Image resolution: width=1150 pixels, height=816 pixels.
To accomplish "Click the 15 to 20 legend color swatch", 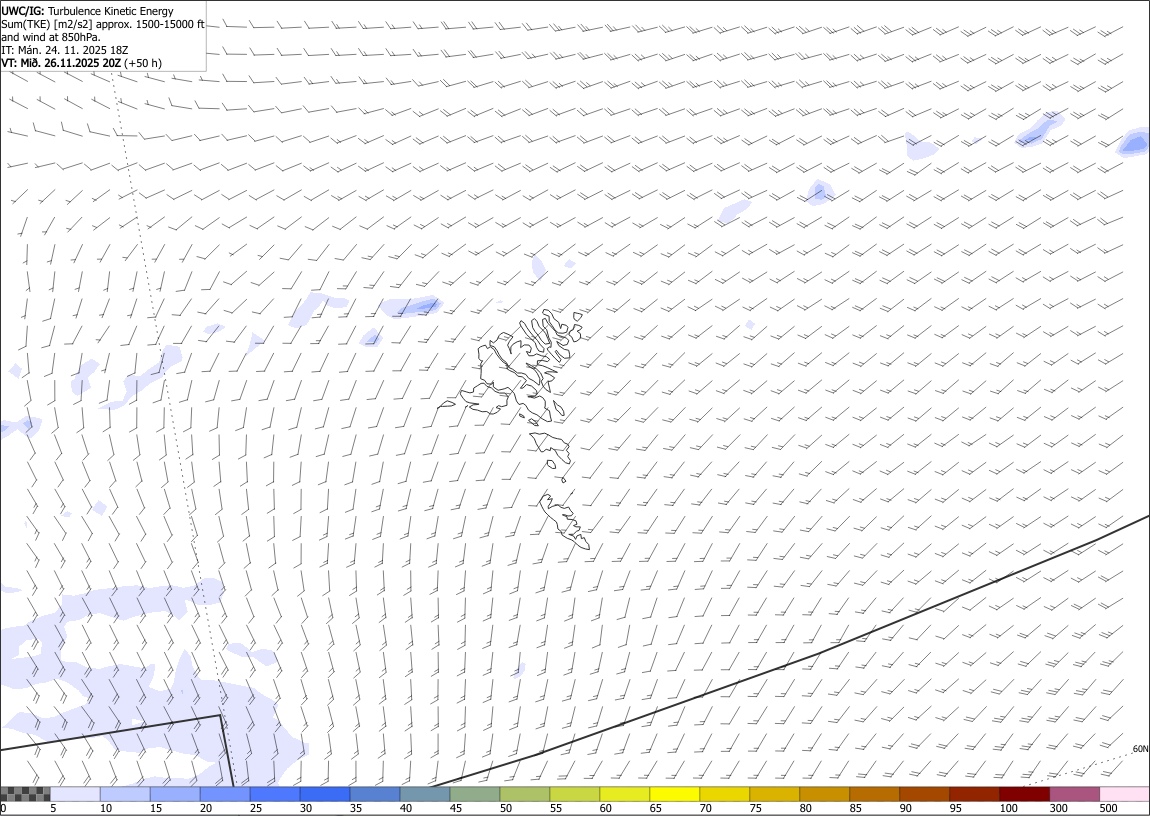I will (x=175, y=794).
